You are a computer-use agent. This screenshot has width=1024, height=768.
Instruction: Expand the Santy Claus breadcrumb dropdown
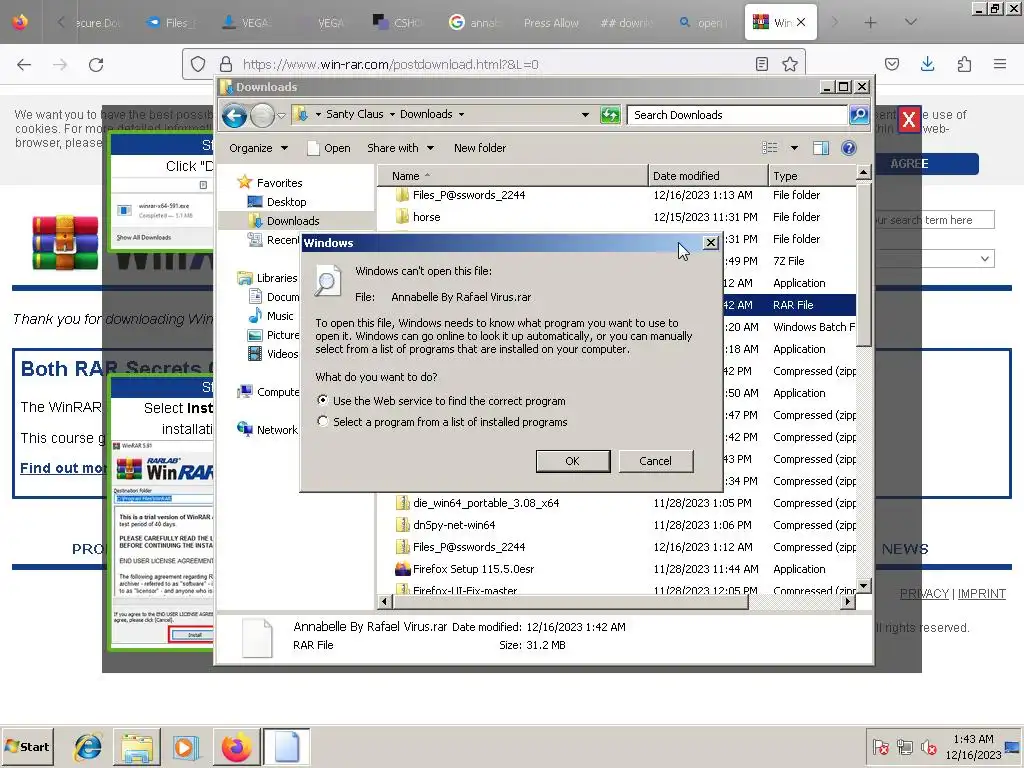point(392,114)
